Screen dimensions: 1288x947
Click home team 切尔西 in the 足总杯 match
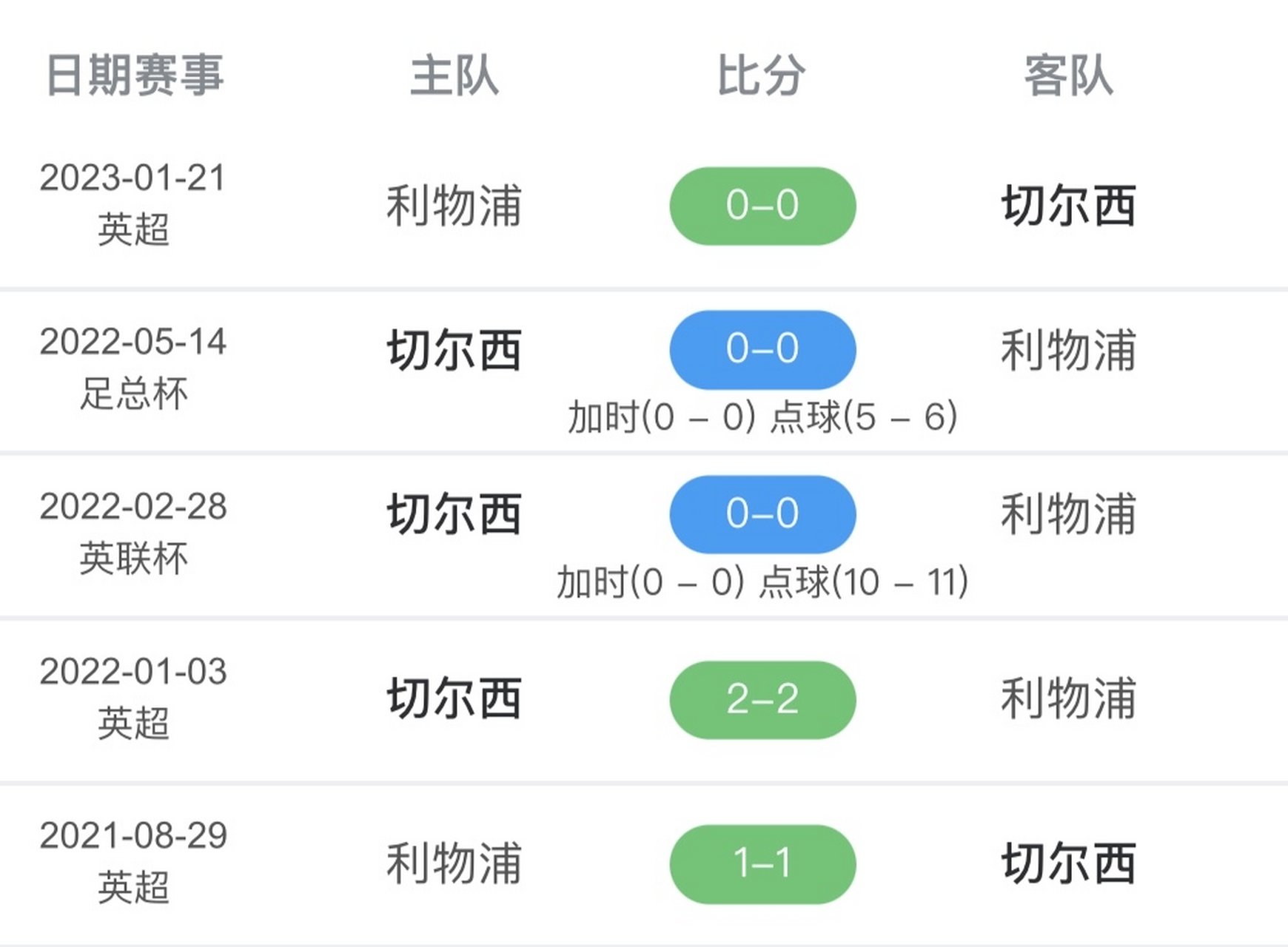pyautogui.click(x=454, y=350)
